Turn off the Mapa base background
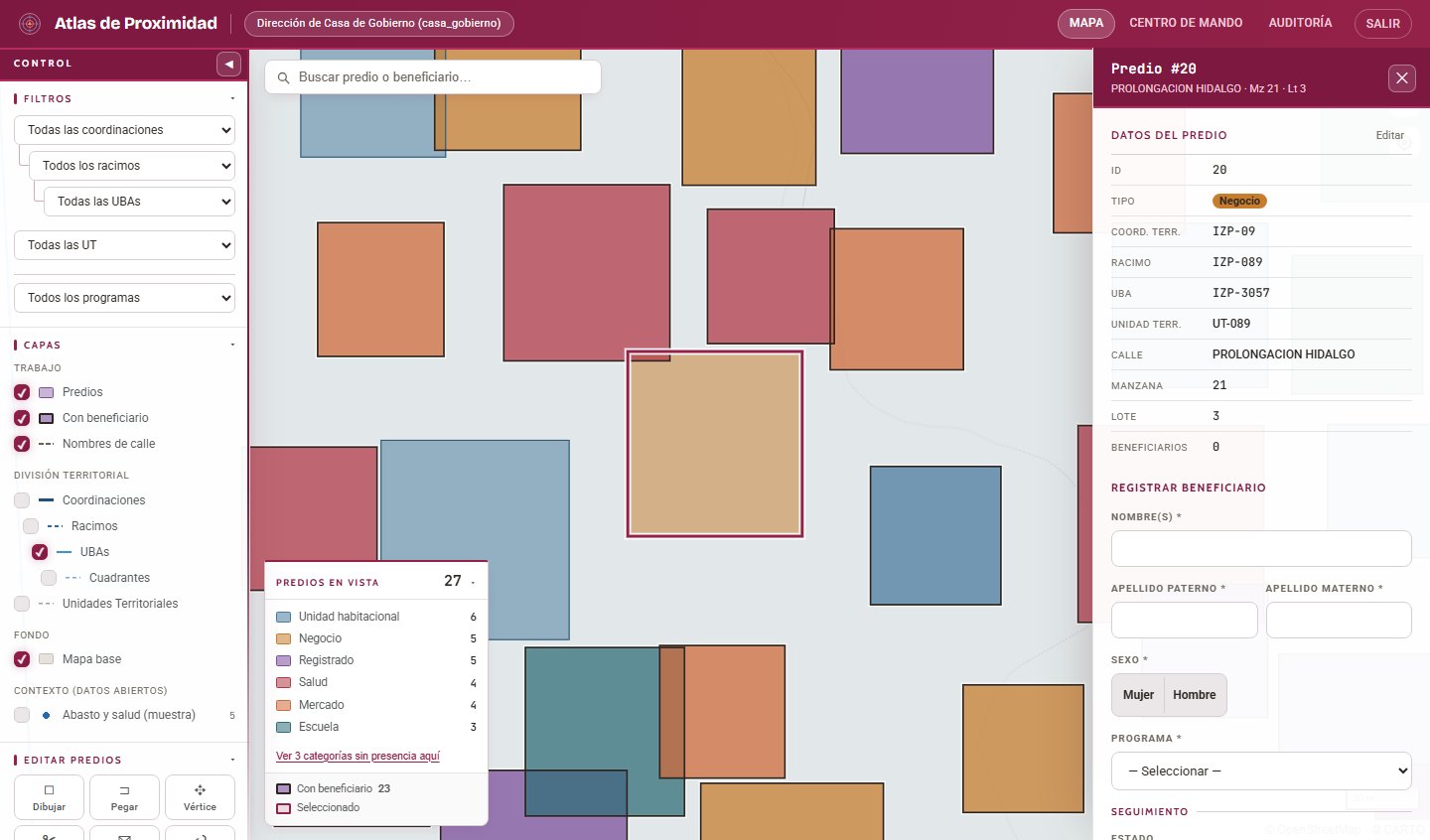The width and height of the screenshot is (1430, 840). coord(22,659)
